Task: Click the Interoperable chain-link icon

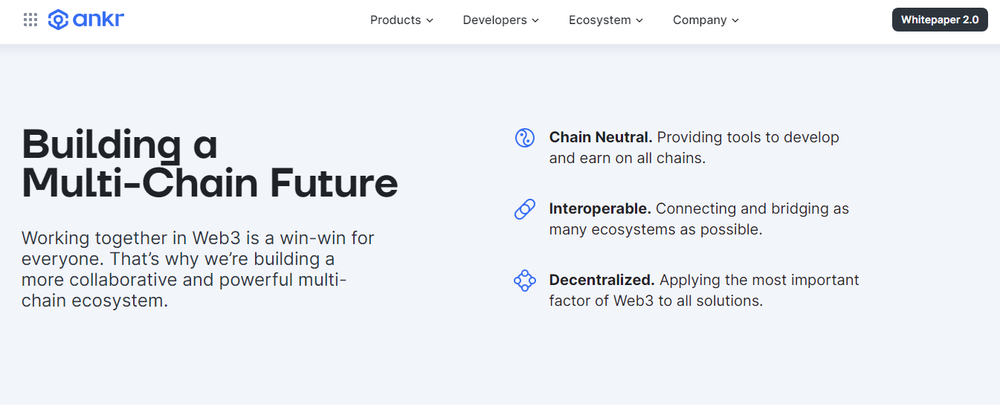Action: (x=524, y=209)
